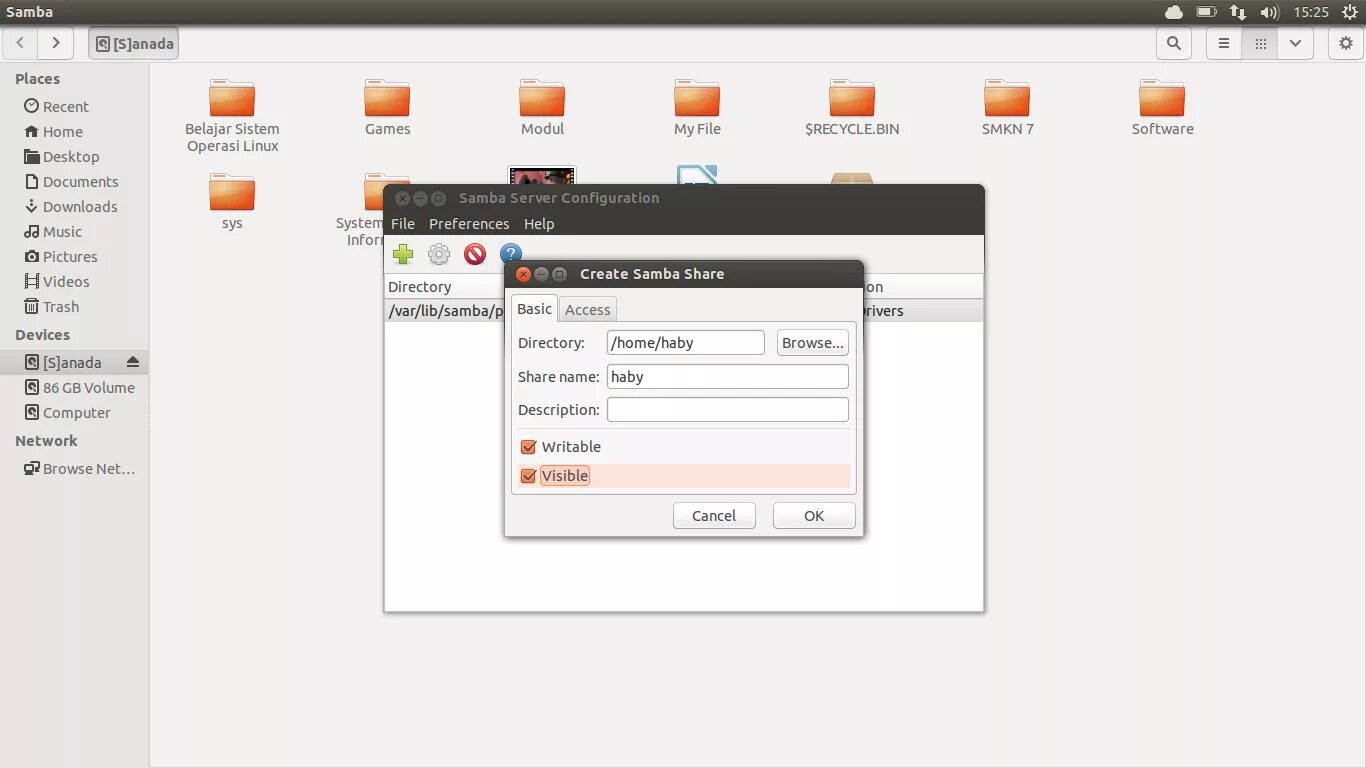Open the Belajar Sistem Operasi Linux folder
The width and height of the screenshot is (1366, 768).
coord(232,117)
